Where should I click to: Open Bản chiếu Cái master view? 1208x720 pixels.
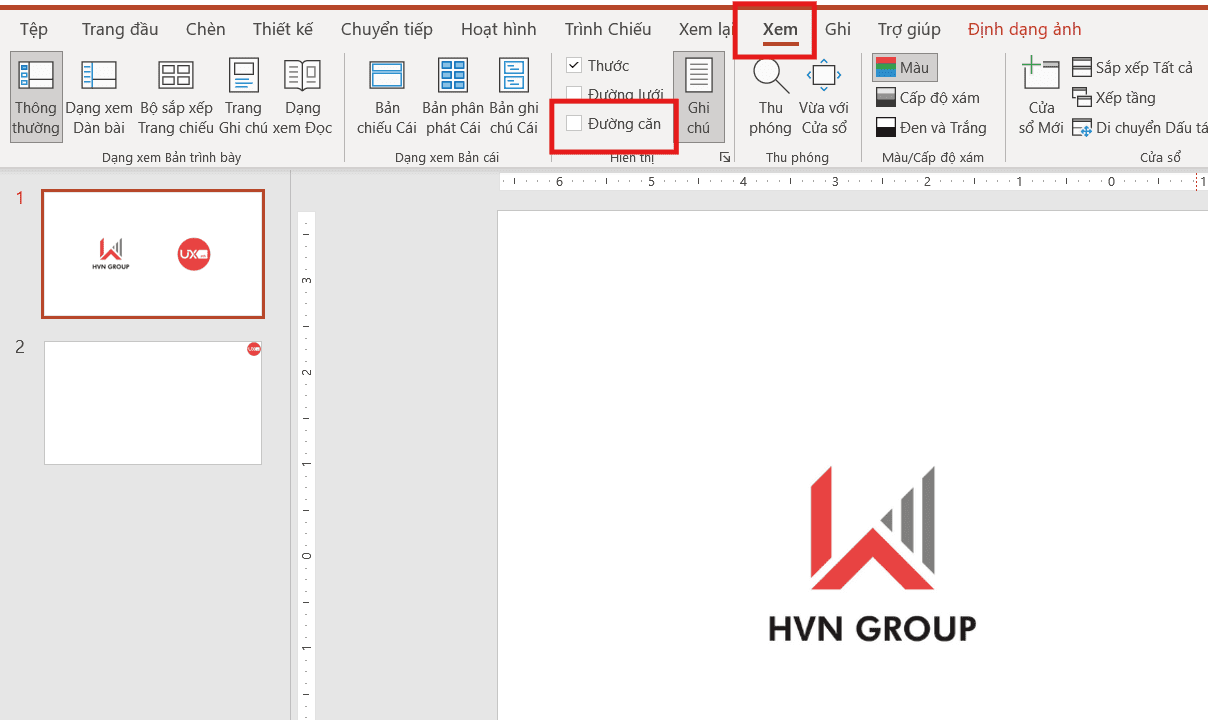point(387,97)
